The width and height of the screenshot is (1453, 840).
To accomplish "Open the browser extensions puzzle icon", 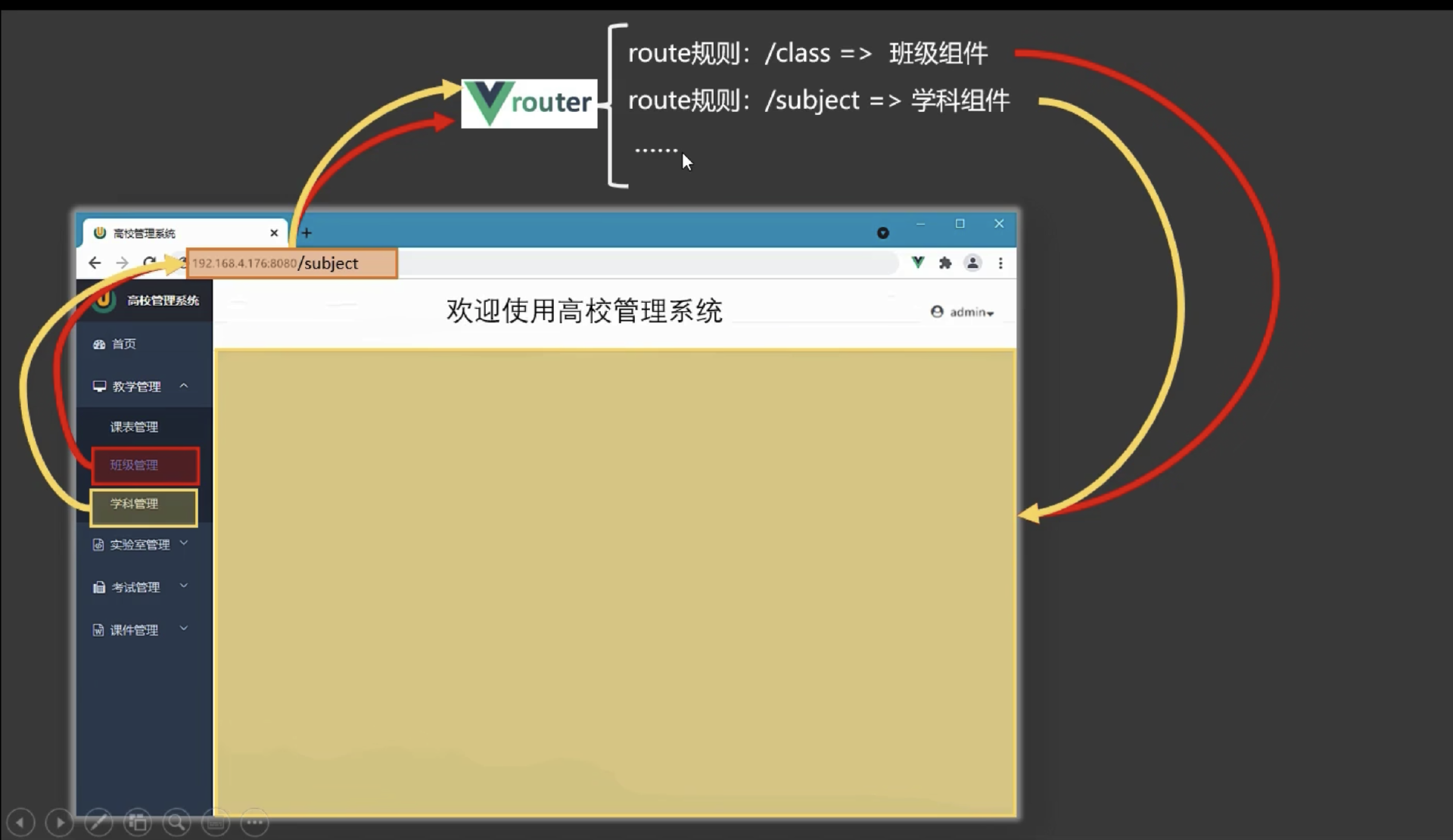I will coord(945,263).
